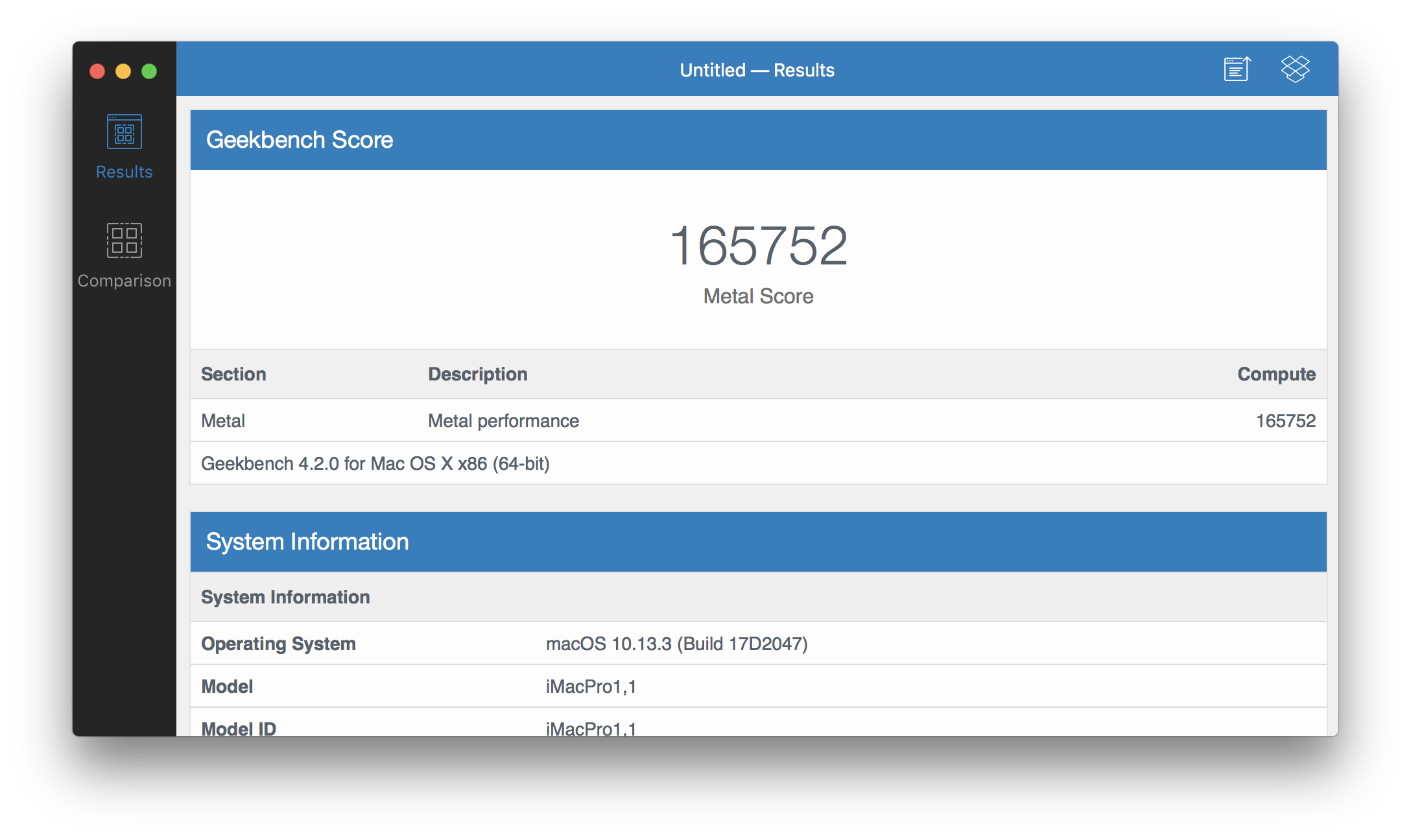Screen dimensions: 1411x840
Task: Minimize window with the yellow button
Action: tap(123, 71)
